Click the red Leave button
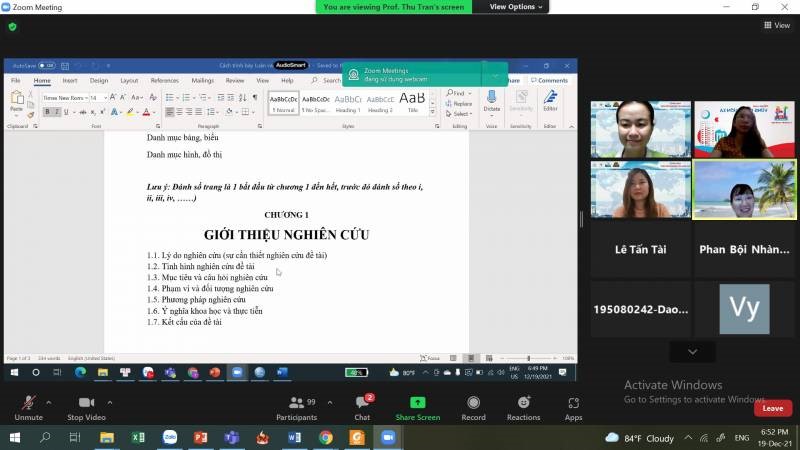800x450 pixels. tap(772, 408)
